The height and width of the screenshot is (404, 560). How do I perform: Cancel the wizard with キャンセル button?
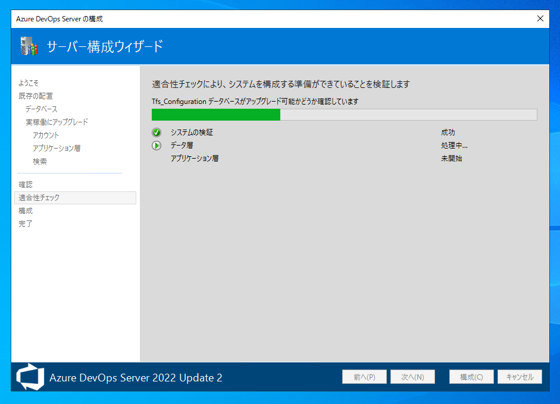[x=520, y=377]
